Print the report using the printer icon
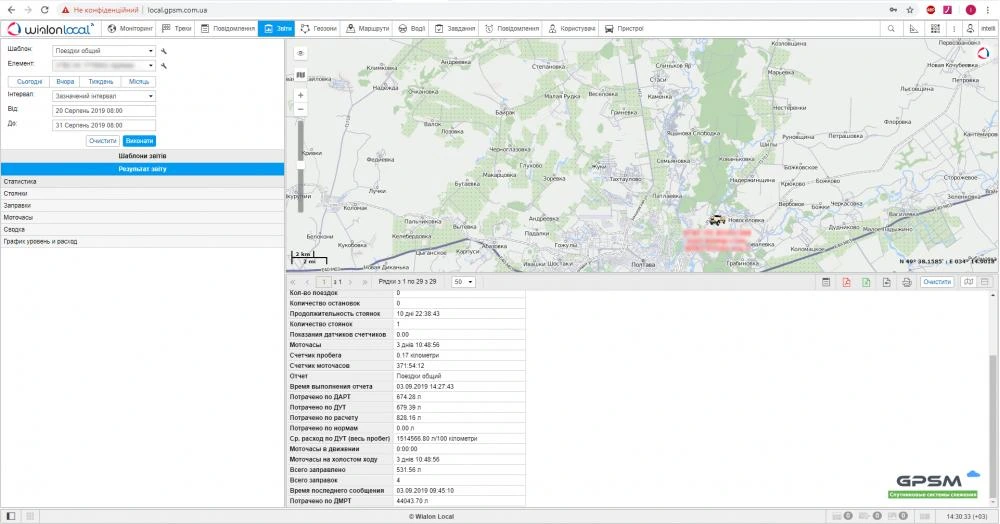Screen dimensions: 1000x524 906,283
